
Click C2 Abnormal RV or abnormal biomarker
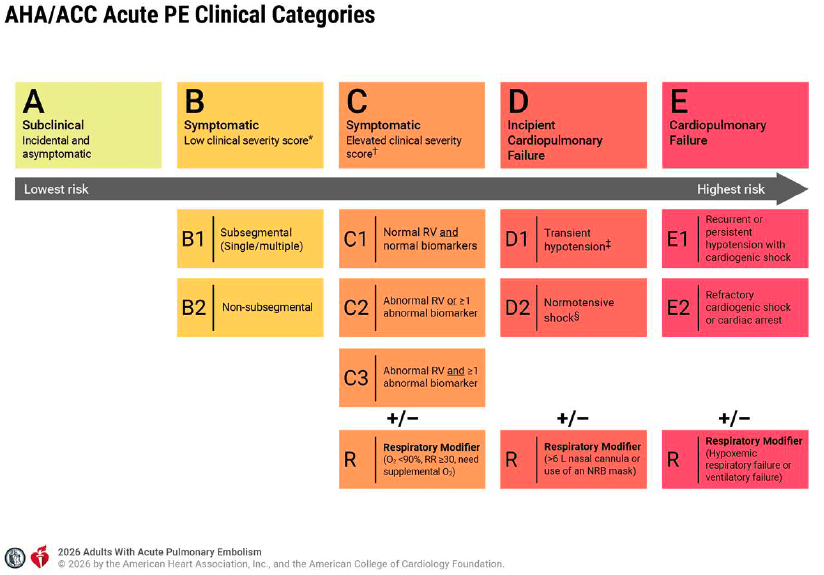pos(412,307)
